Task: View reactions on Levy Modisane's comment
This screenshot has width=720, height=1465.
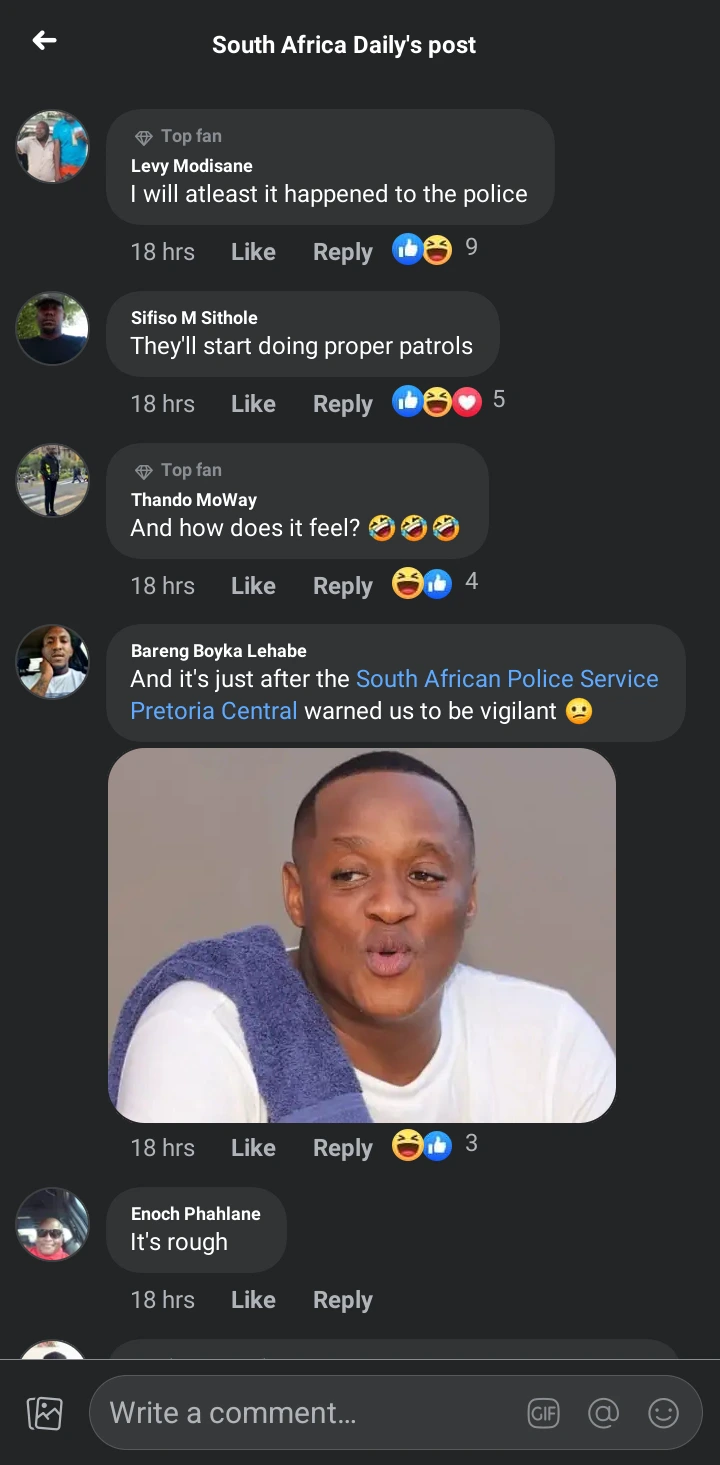Action: click(434, 249)
